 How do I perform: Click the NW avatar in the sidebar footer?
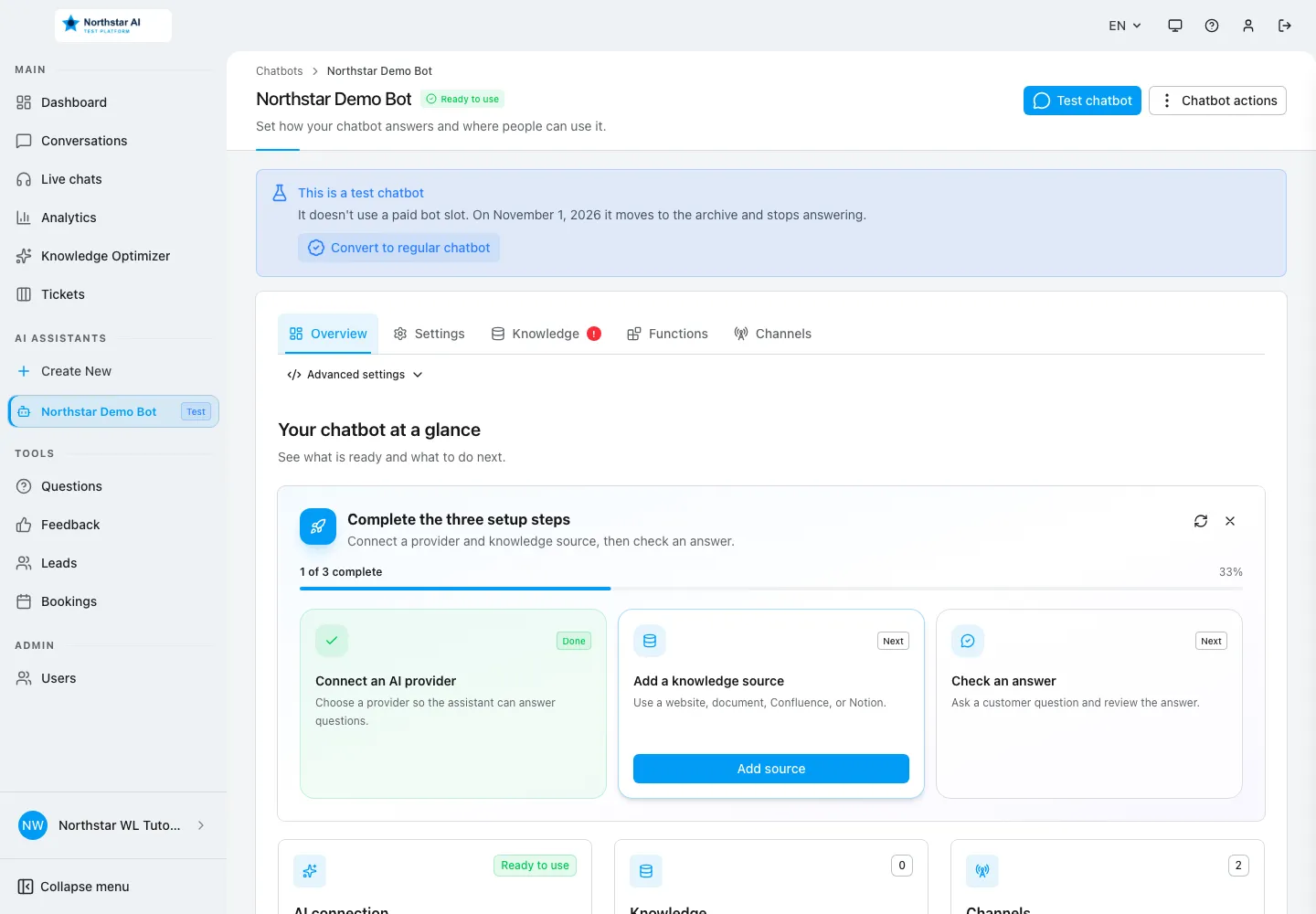(33, 825)
